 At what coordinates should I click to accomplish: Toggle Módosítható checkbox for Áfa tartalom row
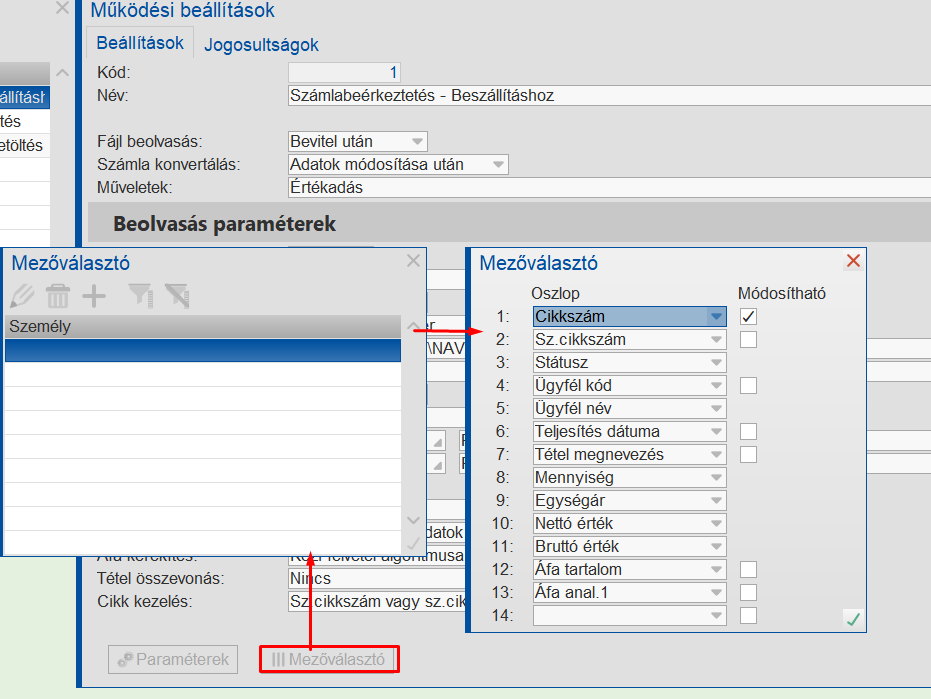click(x=748, y=570)
